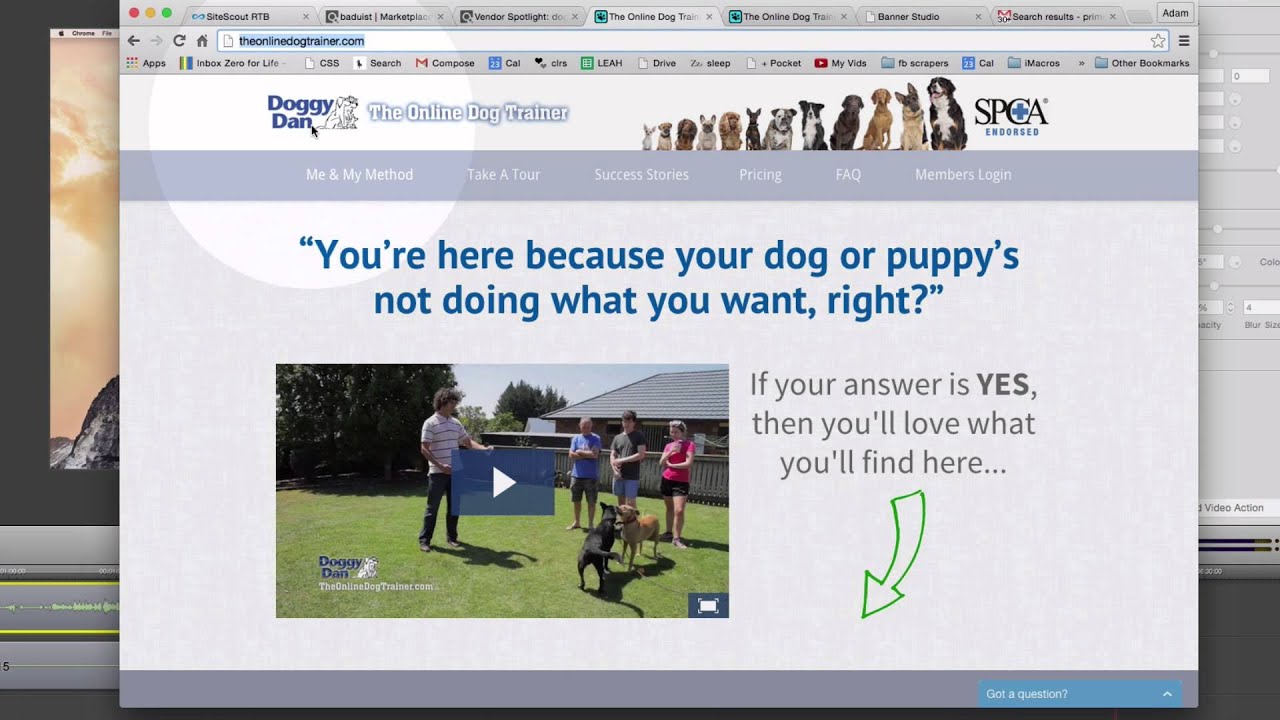Open the sleep bookmark

(711, 63)
